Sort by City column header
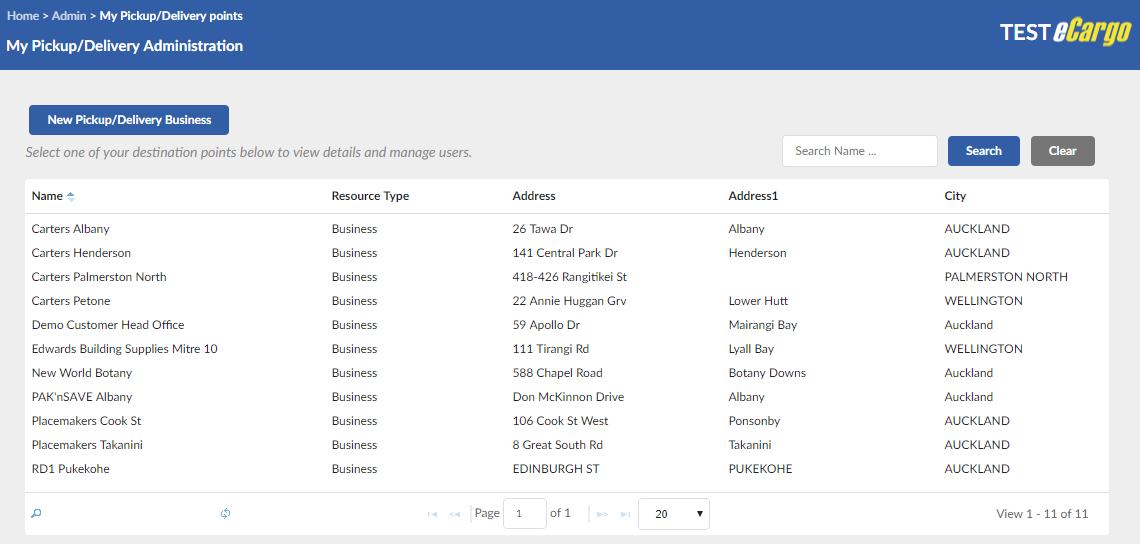The width and height of the screenshot is (1140, 544). 955,196
